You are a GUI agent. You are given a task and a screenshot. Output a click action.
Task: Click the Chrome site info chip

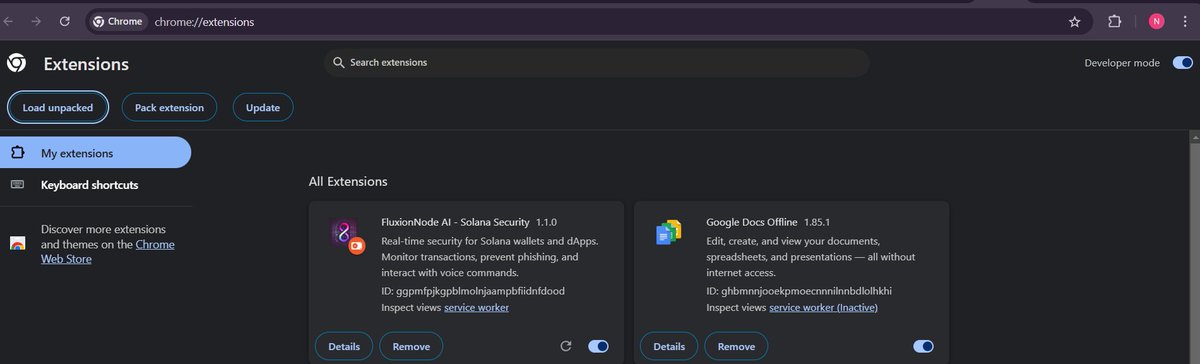click(118, 21)
